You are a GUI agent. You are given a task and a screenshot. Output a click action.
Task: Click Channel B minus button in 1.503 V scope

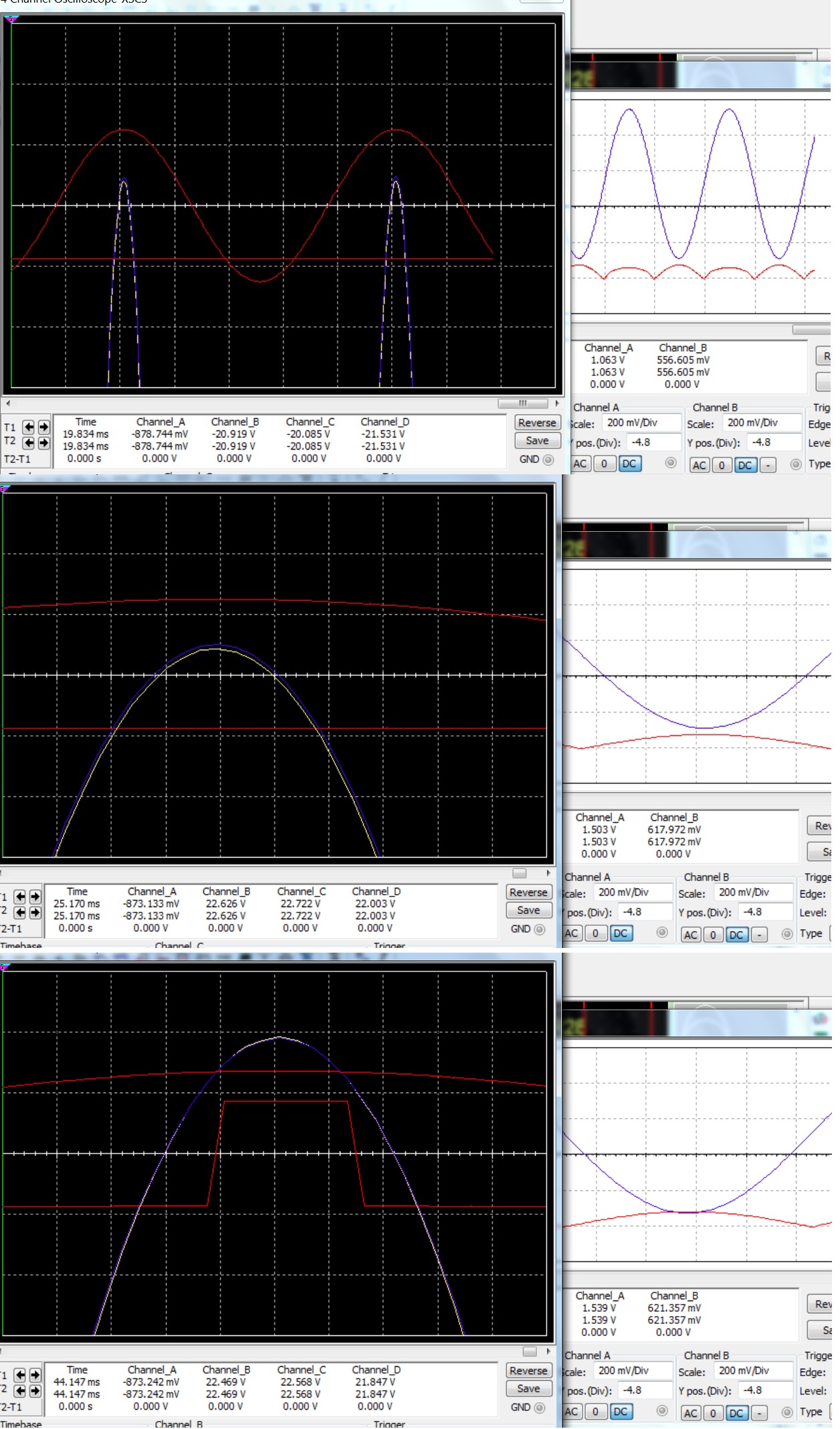coord(759,935)
